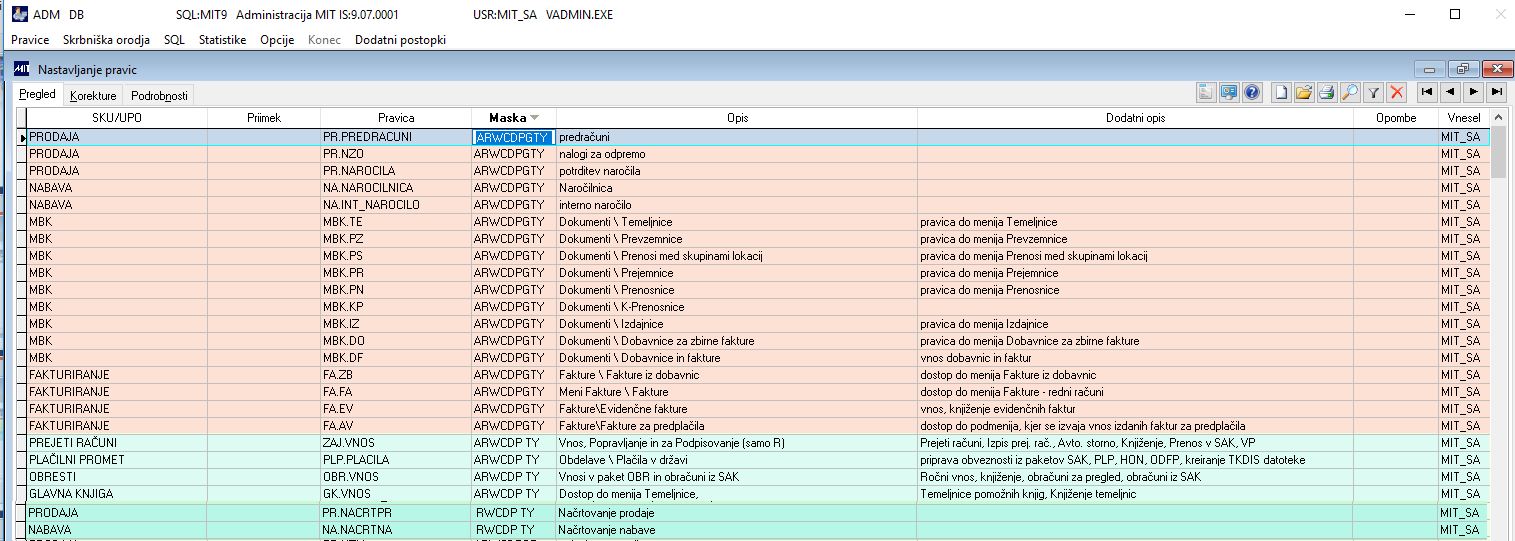The height and width of the screenshot is (541, 1515).
Task: Switch to the Podrobnosti tab
Action: pos(158,95)
